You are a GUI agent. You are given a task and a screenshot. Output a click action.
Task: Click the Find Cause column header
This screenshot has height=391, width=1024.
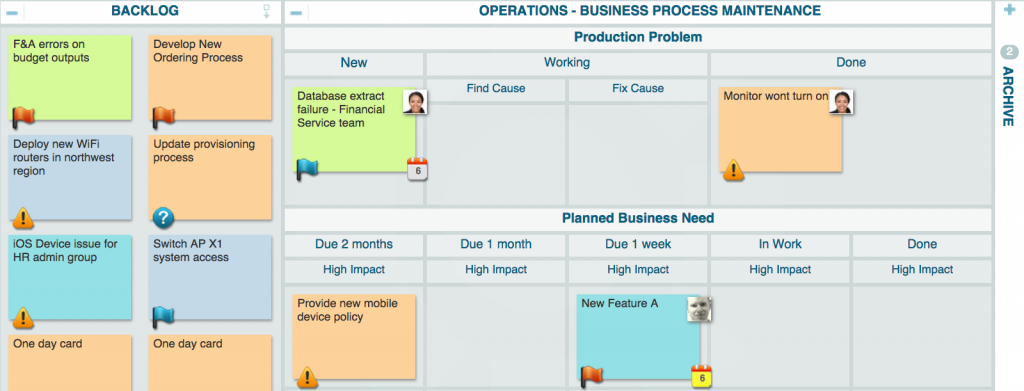point(496,89)
